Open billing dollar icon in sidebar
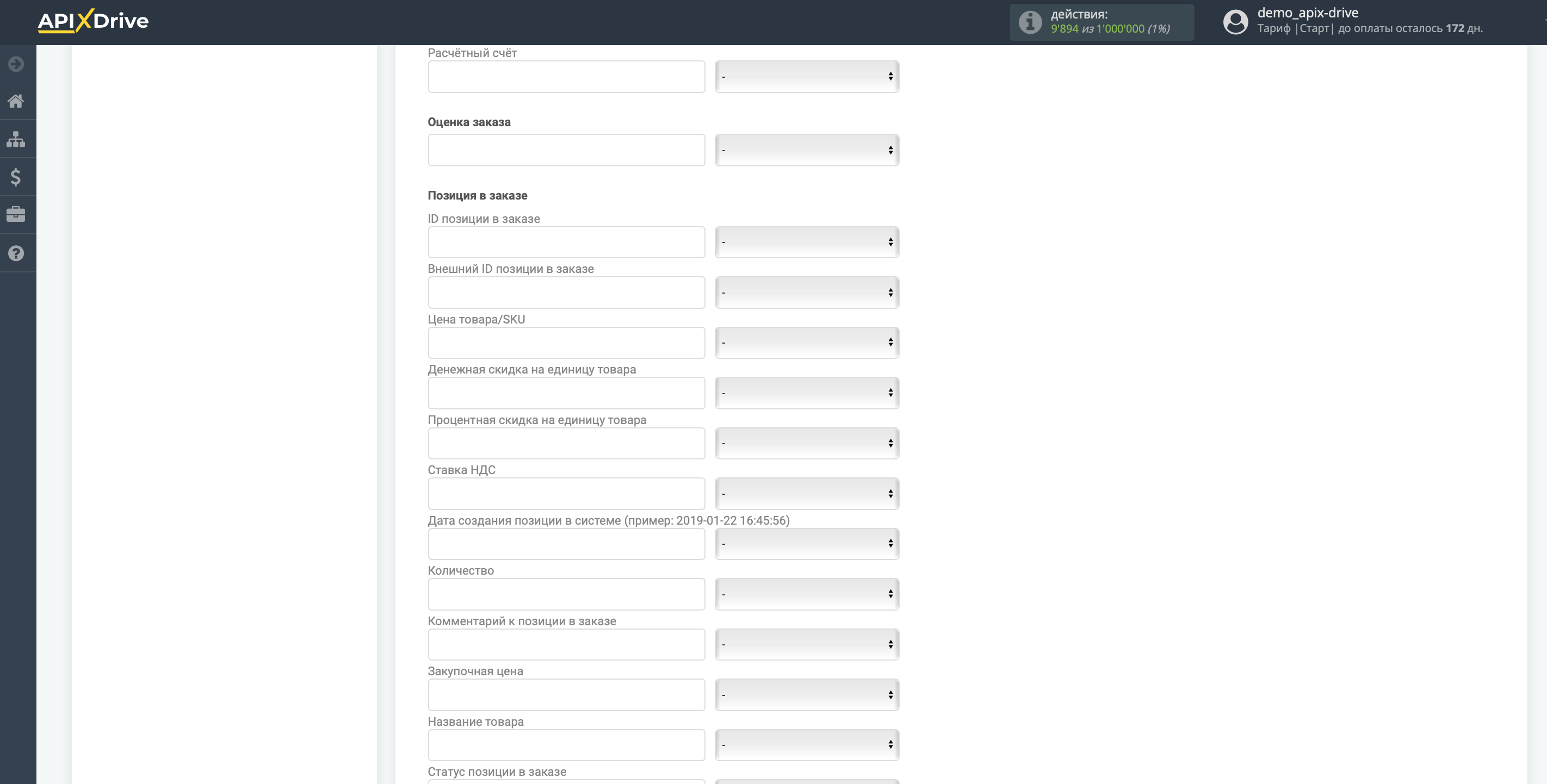 [16, 177]
